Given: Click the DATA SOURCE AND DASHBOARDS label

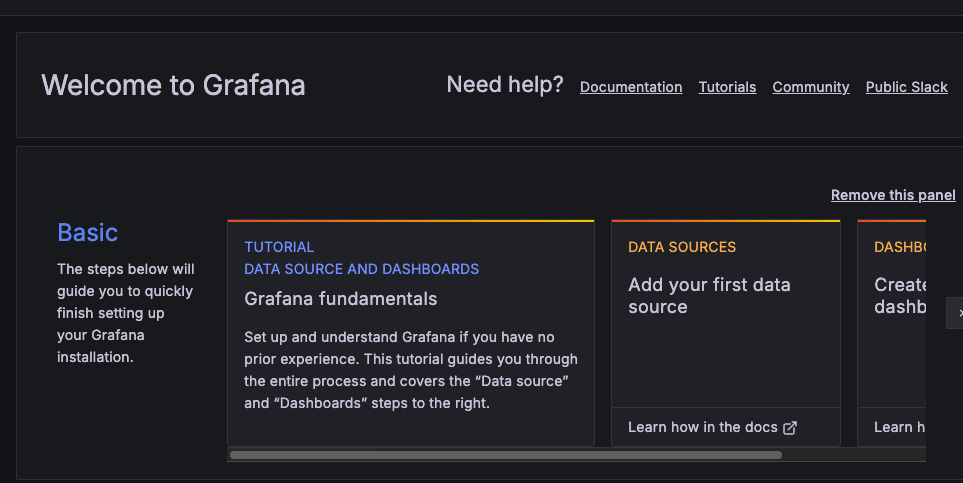Looking at the screenshot, I should [x=361, y=269].
